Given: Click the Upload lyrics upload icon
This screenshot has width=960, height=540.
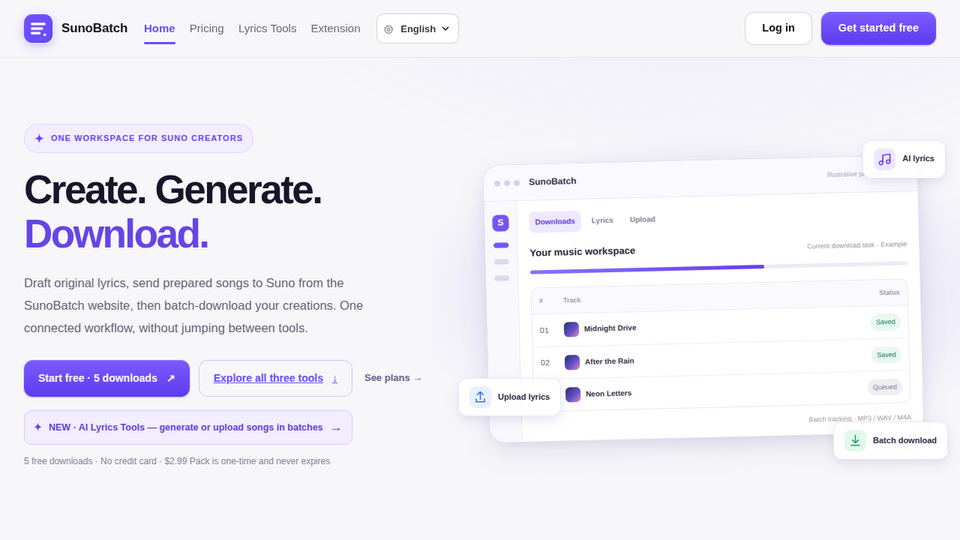Looking at the screenshot, I should tap(480, 397).
